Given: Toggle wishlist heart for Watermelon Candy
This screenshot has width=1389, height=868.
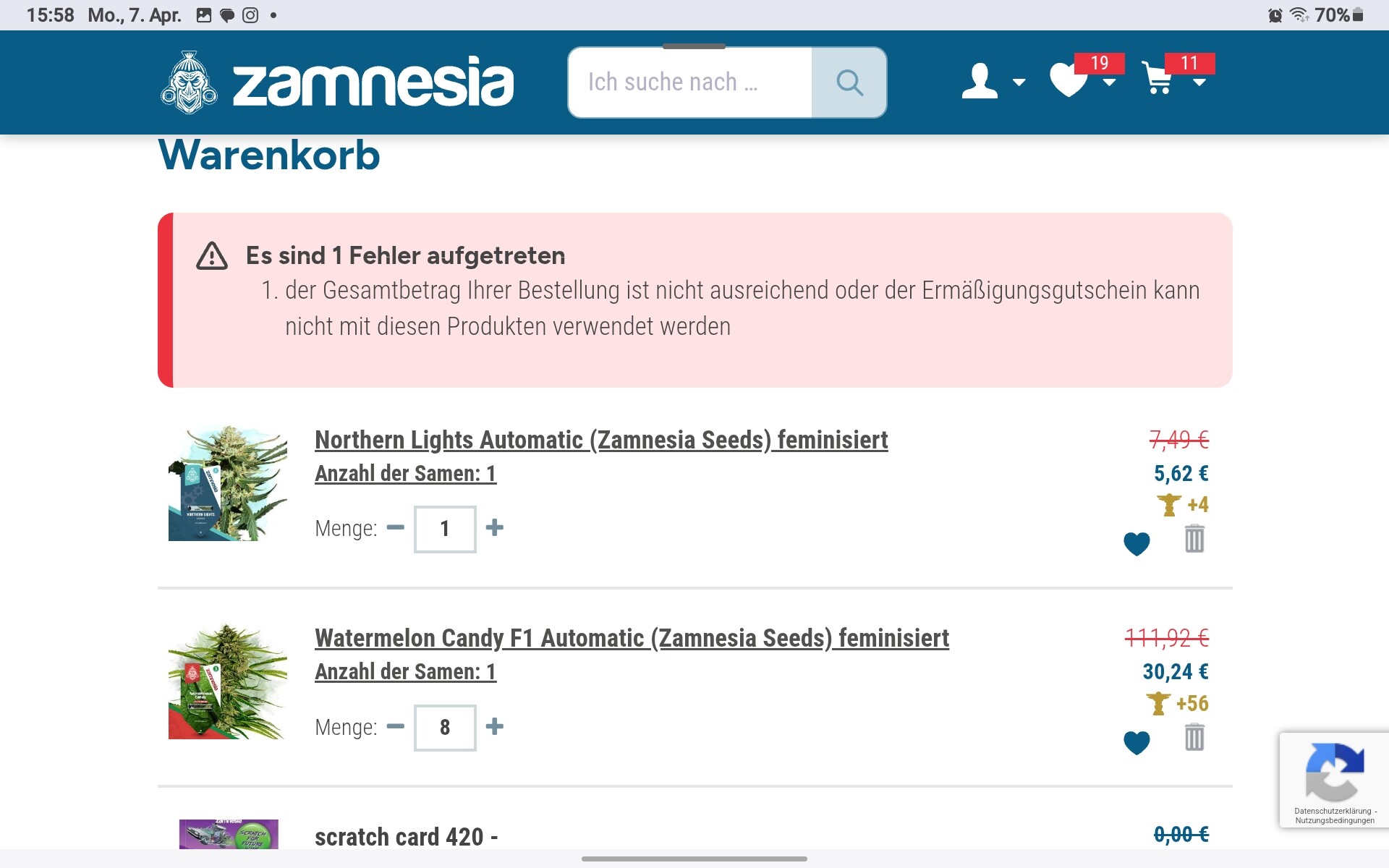Looking at the screenshot, I should pos(1137,741).
